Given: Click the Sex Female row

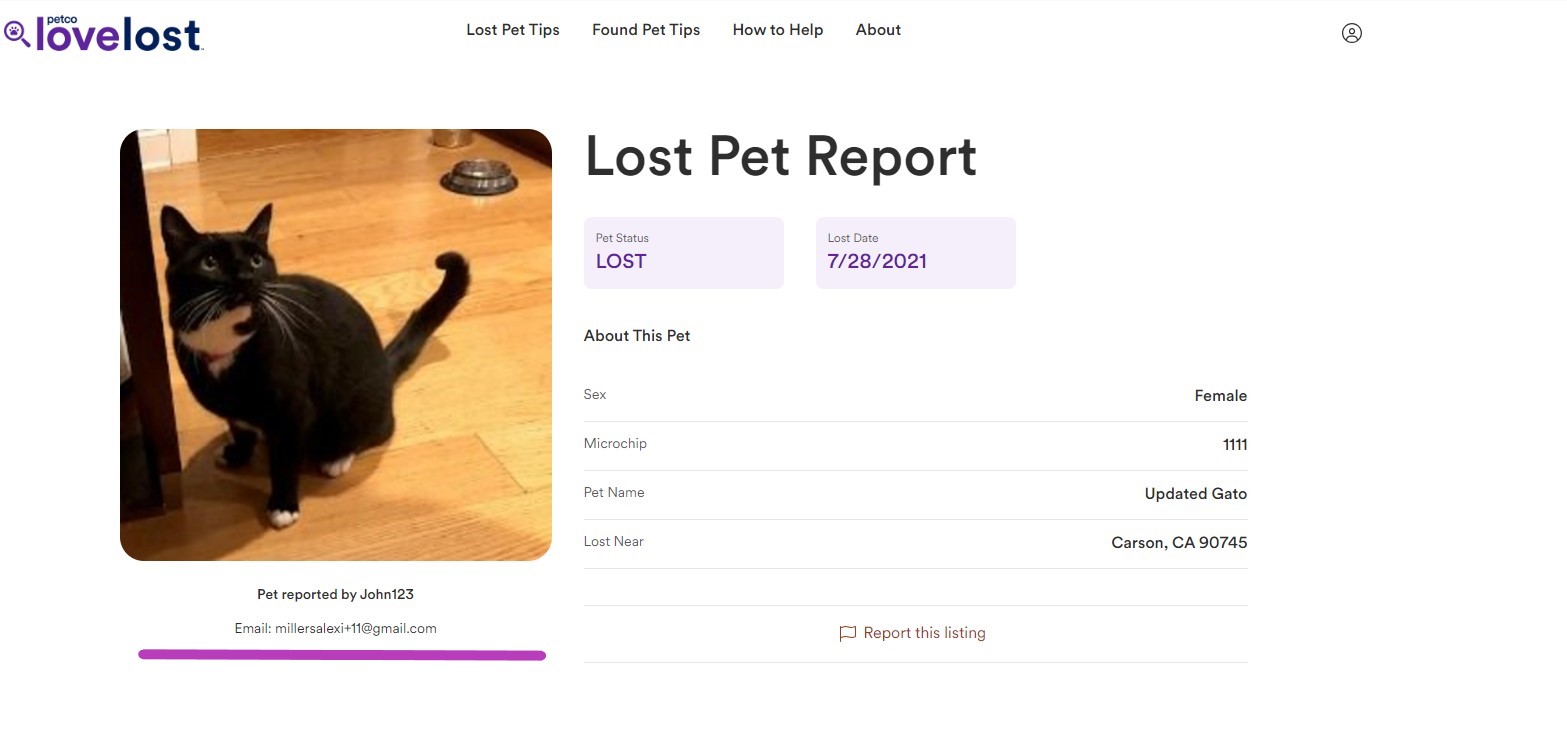Looking at the screenshot, I should (x=1220, y=395).
